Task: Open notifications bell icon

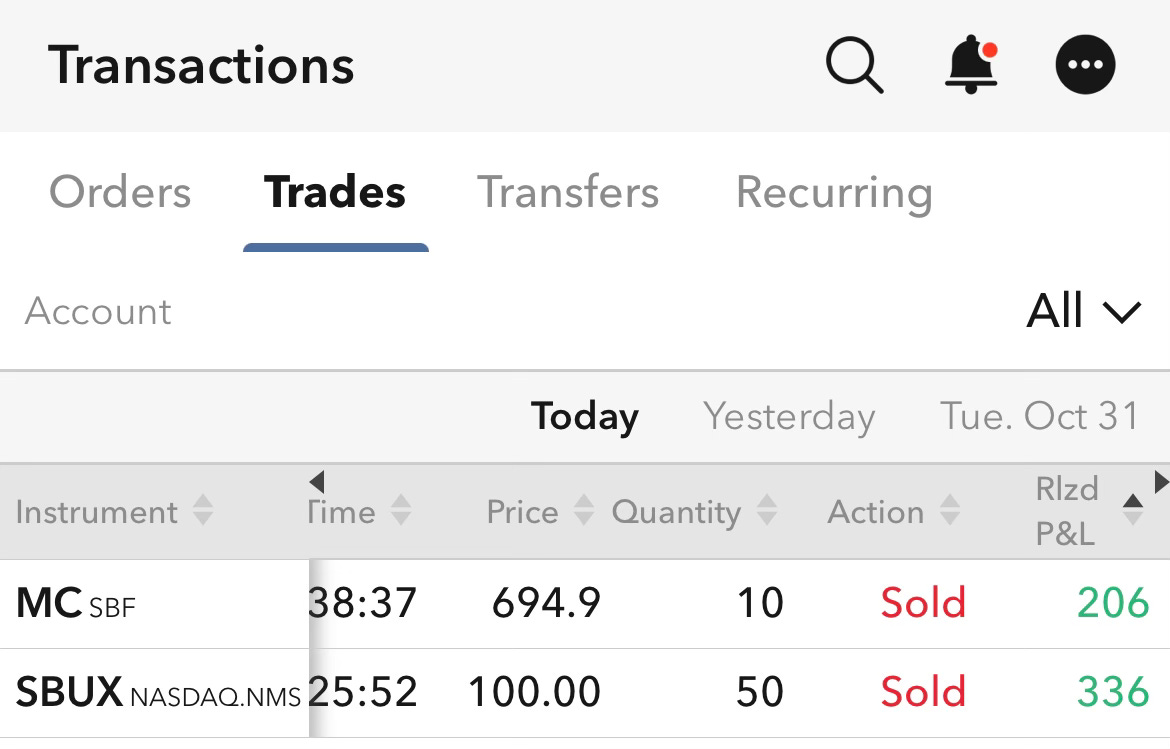Action: pos(972,65)
